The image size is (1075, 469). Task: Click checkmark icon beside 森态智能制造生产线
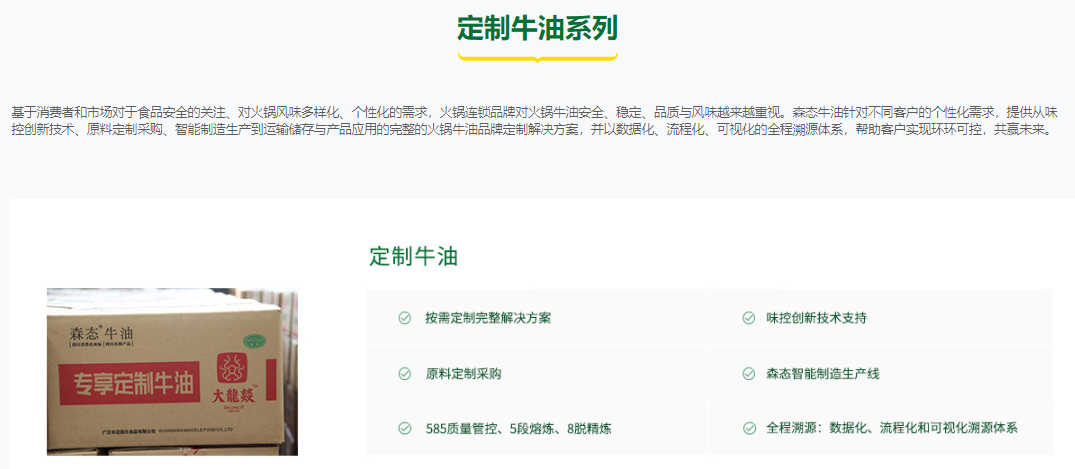[749, 374]
